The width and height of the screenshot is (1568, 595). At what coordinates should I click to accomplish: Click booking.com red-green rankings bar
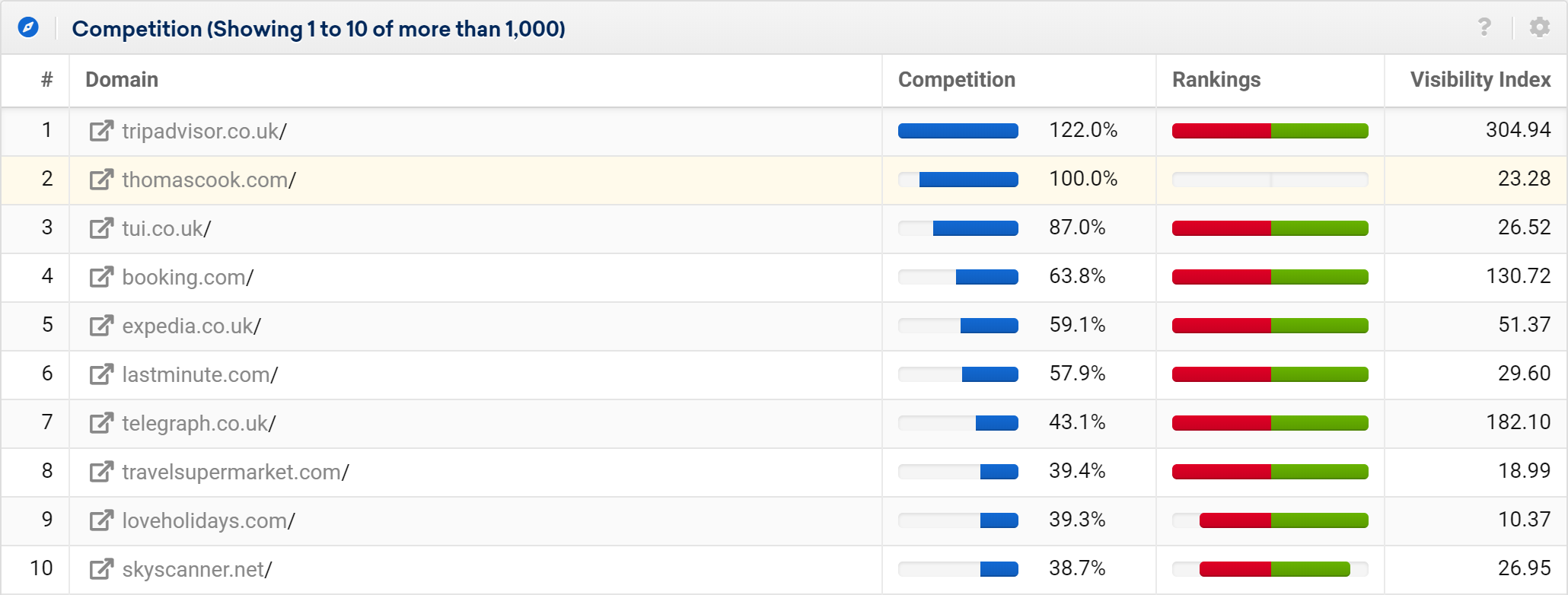[1270, 277]
